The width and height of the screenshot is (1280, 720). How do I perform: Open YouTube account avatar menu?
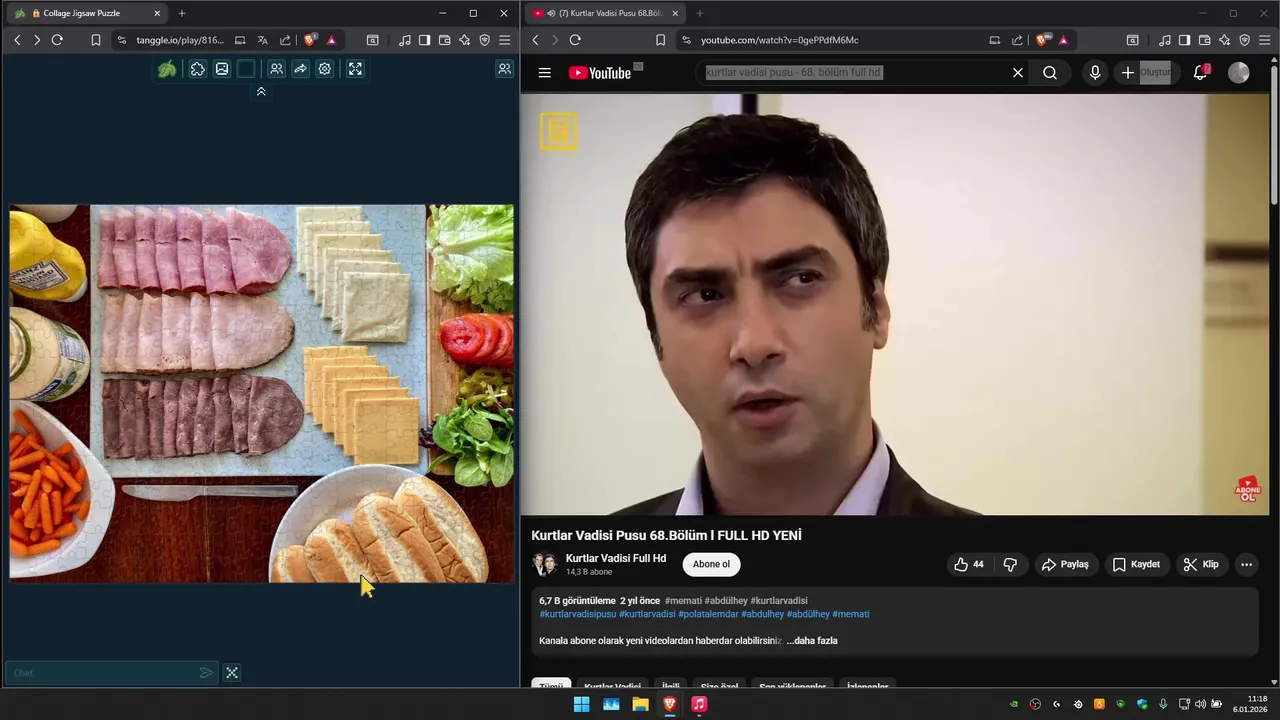(1239, 73)
